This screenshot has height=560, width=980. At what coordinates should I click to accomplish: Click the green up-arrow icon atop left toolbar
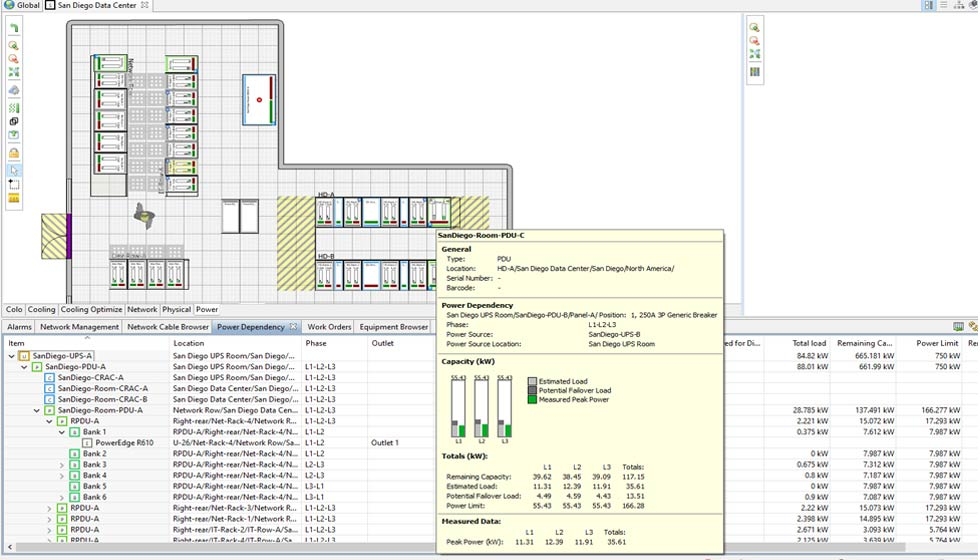14,28
